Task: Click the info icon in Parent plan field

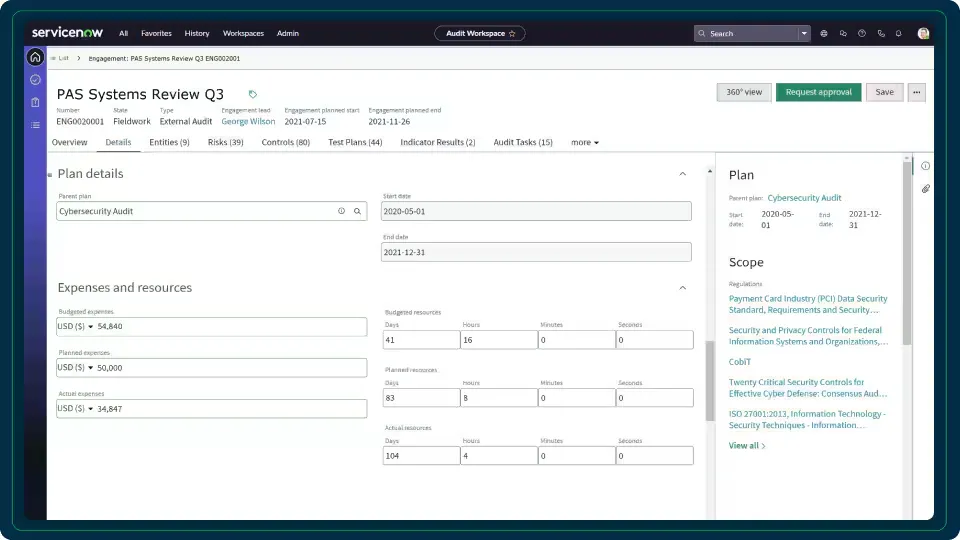Action: tap(342, 211)
